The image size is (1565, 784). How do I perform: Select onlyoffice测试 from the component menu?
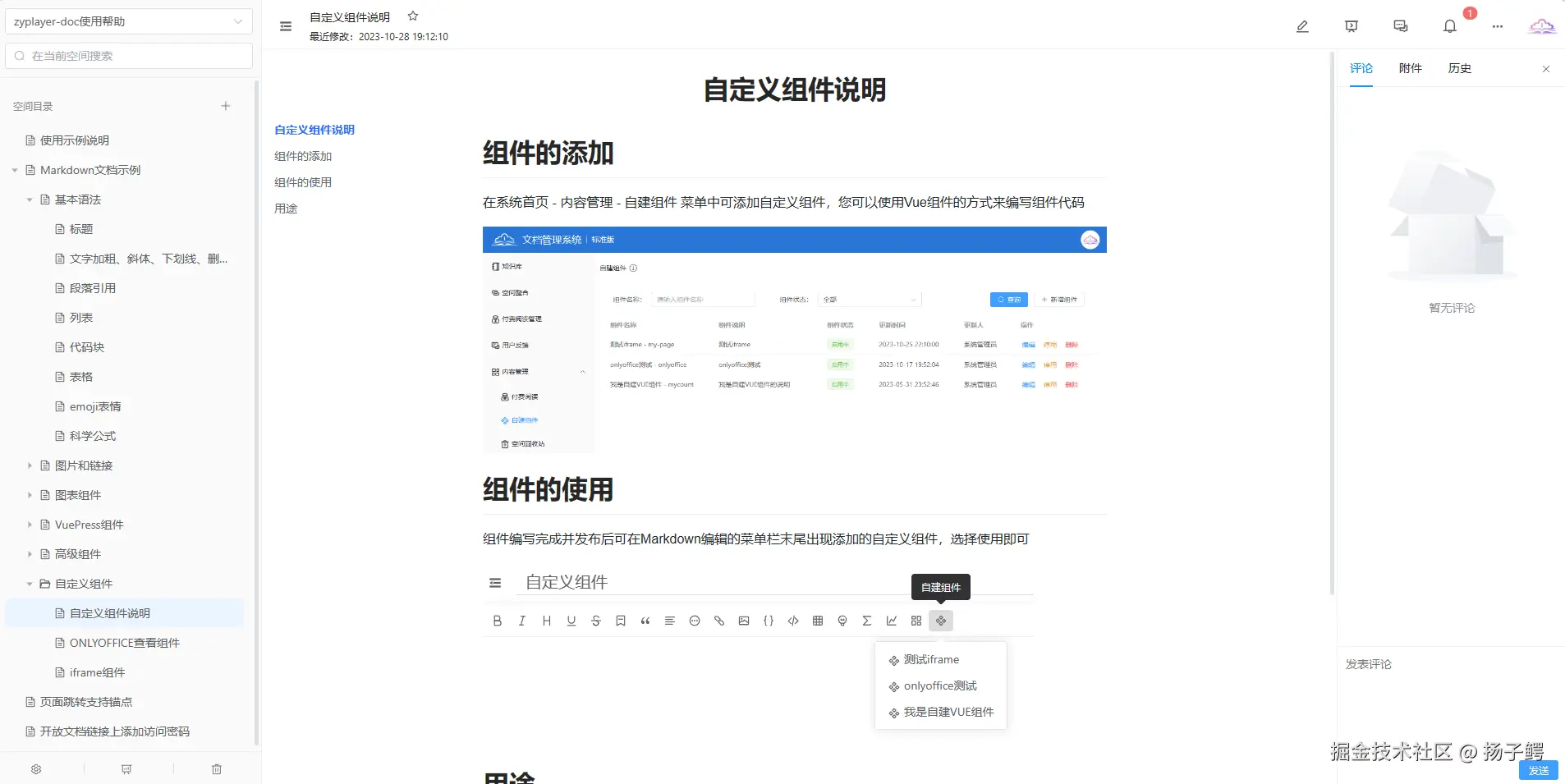(939, 685)
